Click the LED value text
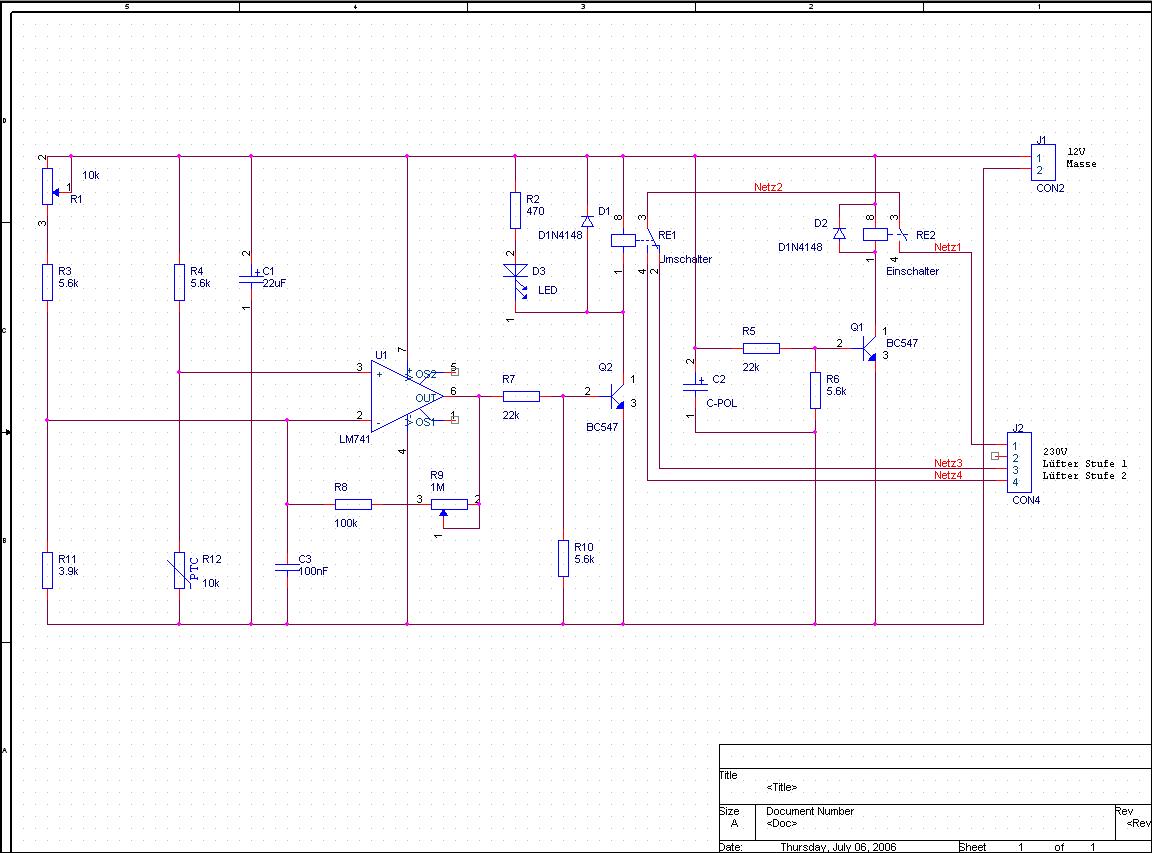 pyautogui.click(x=547, y=290)
